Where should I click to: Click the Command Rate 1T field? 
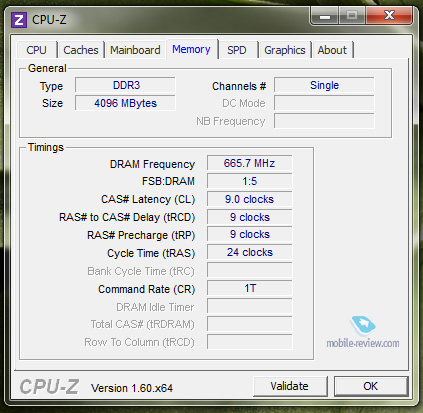[250, 288]
